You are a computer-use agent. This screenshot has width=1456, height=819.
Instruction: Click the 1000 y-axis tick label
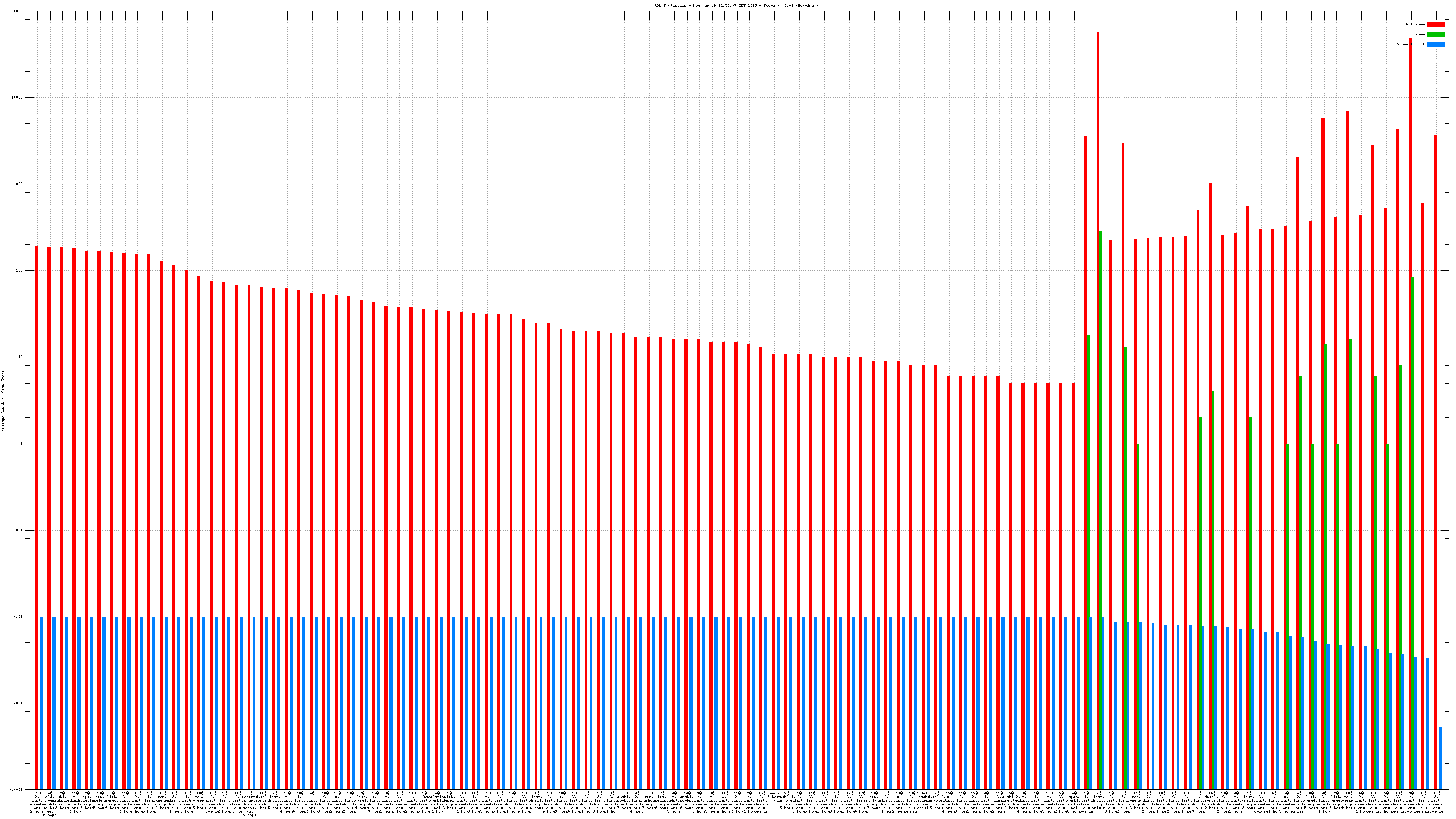18,184
